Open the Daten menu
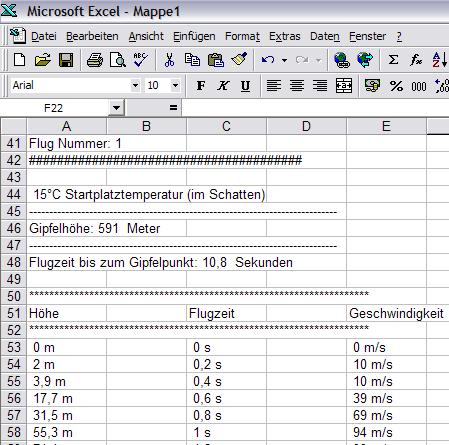 tap(325, 36)
